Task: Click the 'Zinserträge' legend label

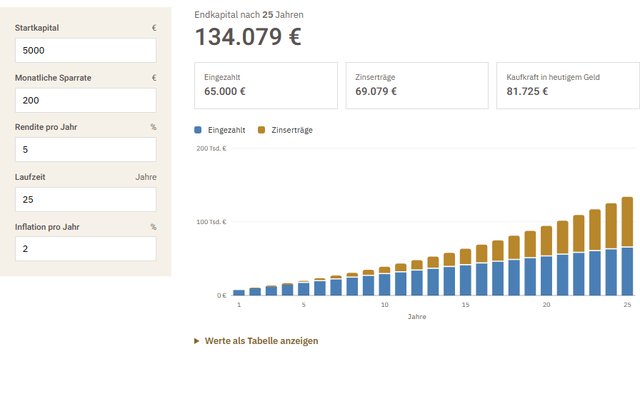Action: [x=292, y=130]
